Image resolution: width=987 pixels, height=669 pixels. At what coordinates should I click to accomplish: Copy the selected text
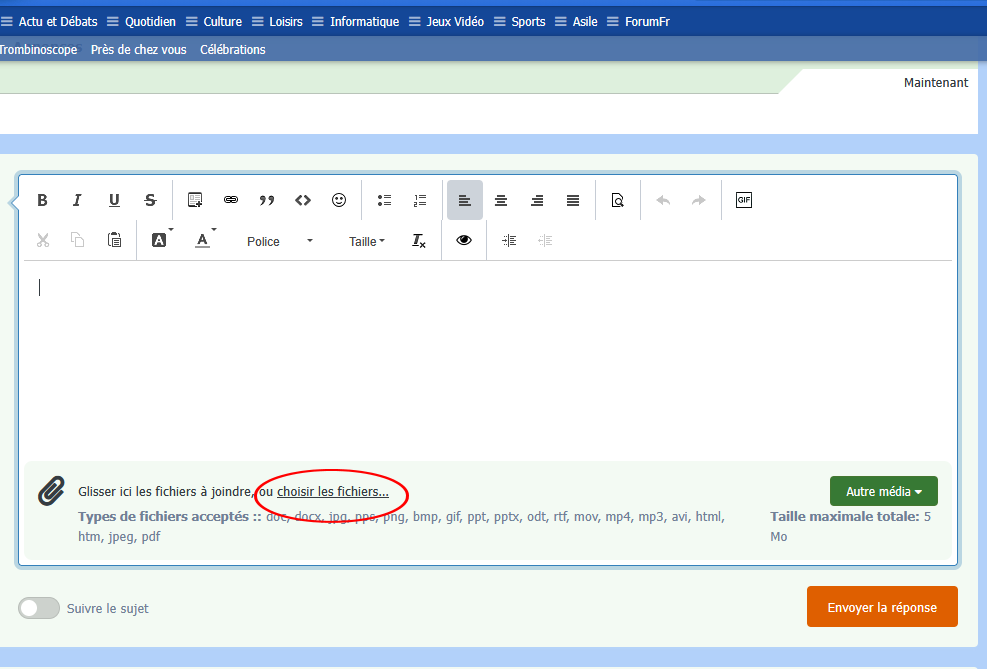coord(77,240)
